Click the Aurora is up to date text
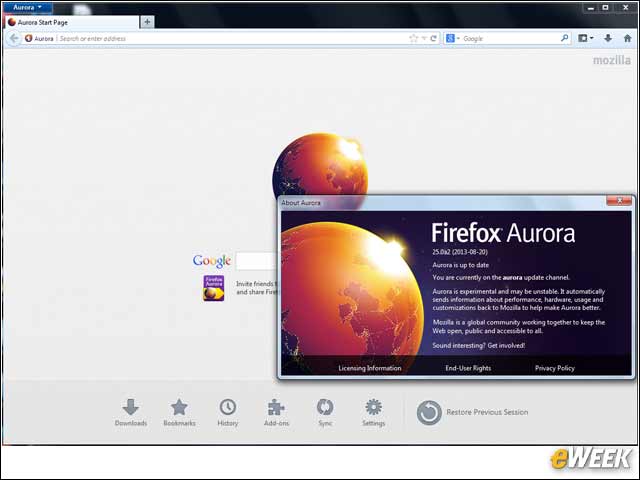This screenshot has height=480, width=640. tap(460, 265)
